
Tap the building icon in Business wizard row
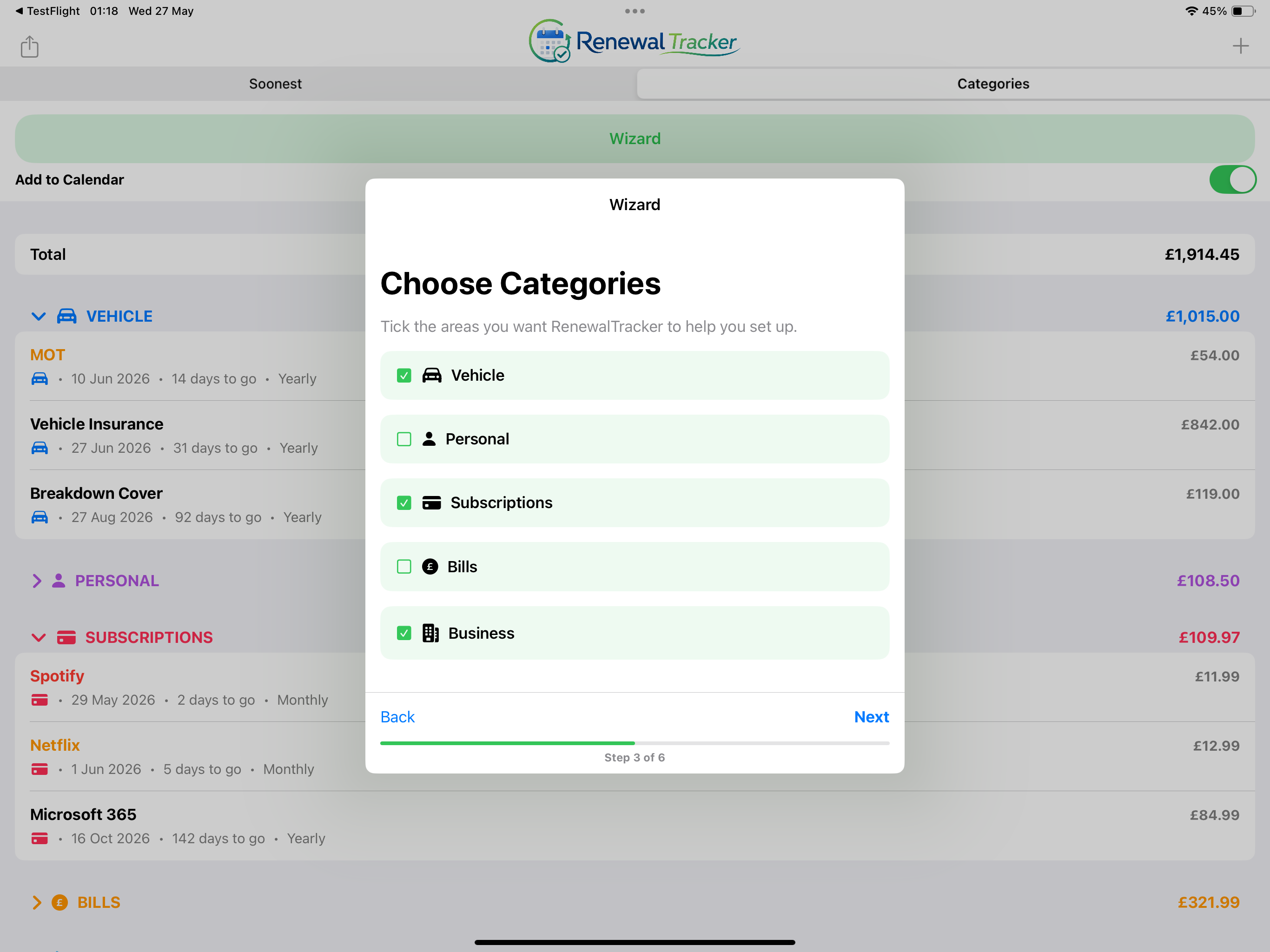430,633
